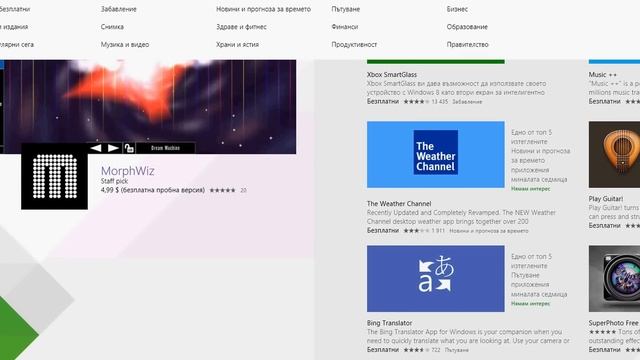Click Weather Channel category tag Новини и прогноза
The image size is (640, 360).
(489, 231)
